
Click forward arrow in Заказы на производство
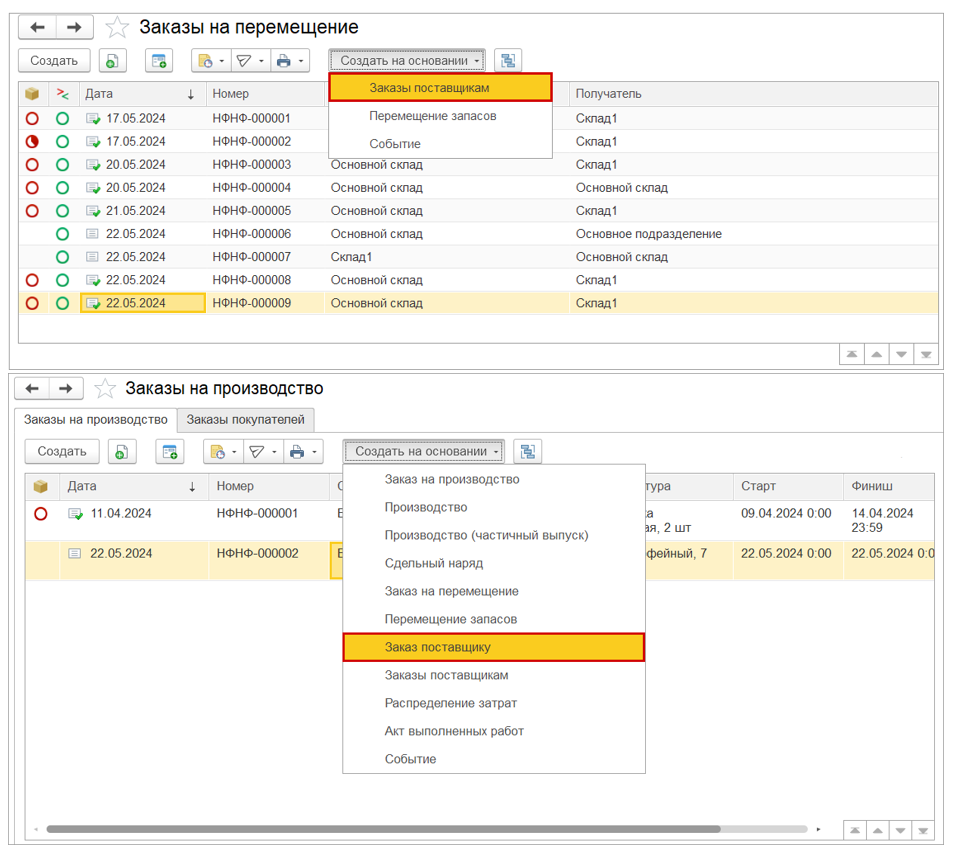(66, 388)
